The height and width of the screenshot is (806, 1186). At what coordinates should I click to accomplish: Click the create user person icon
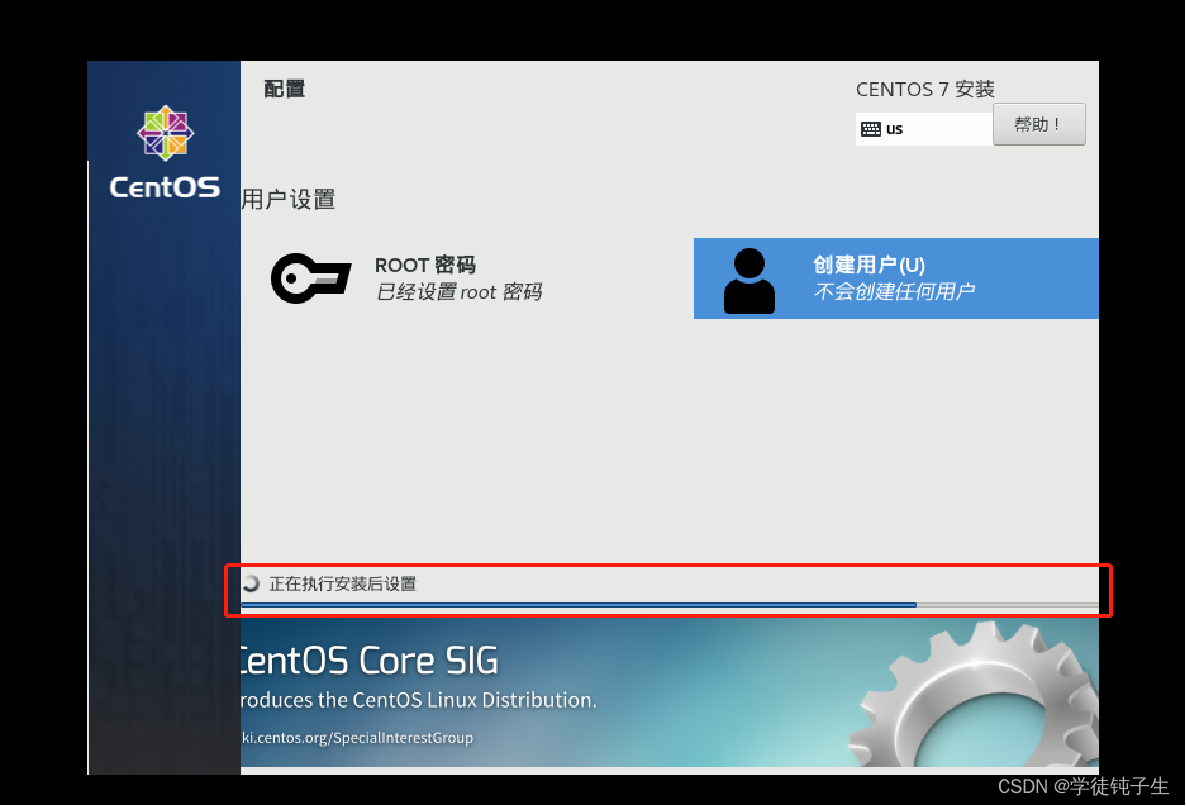pyautogui.click(x=749, y=281)
